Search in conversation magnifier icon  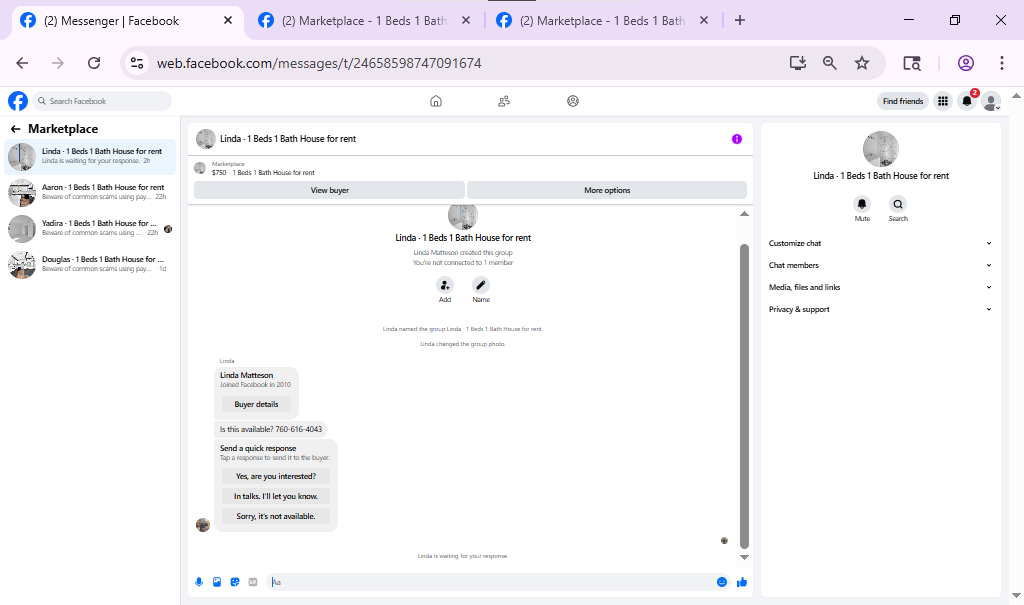coord(898,204)
